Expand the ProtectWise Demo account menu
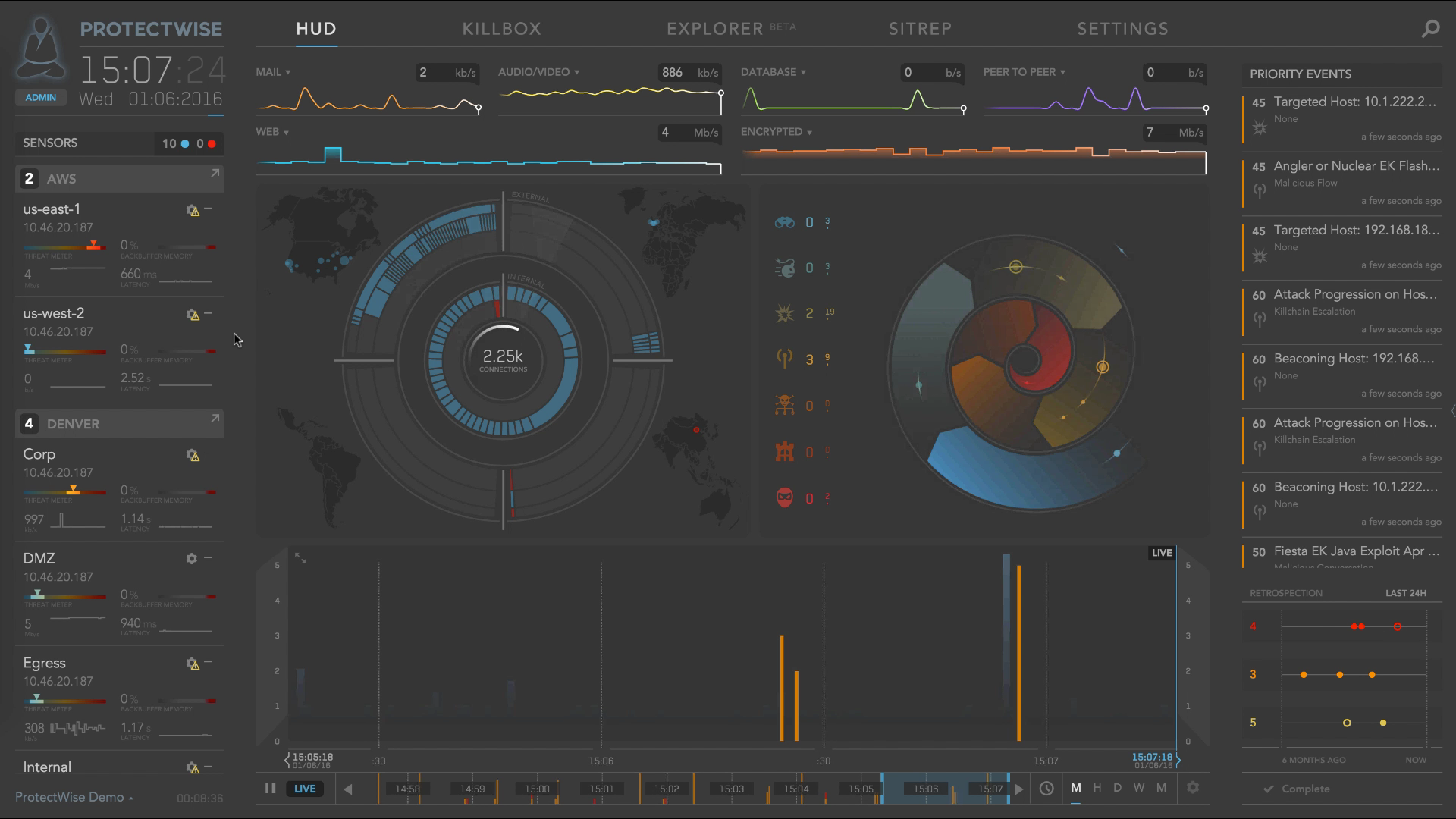Viewport: 1456px width, 819px height. coord(74,797)
